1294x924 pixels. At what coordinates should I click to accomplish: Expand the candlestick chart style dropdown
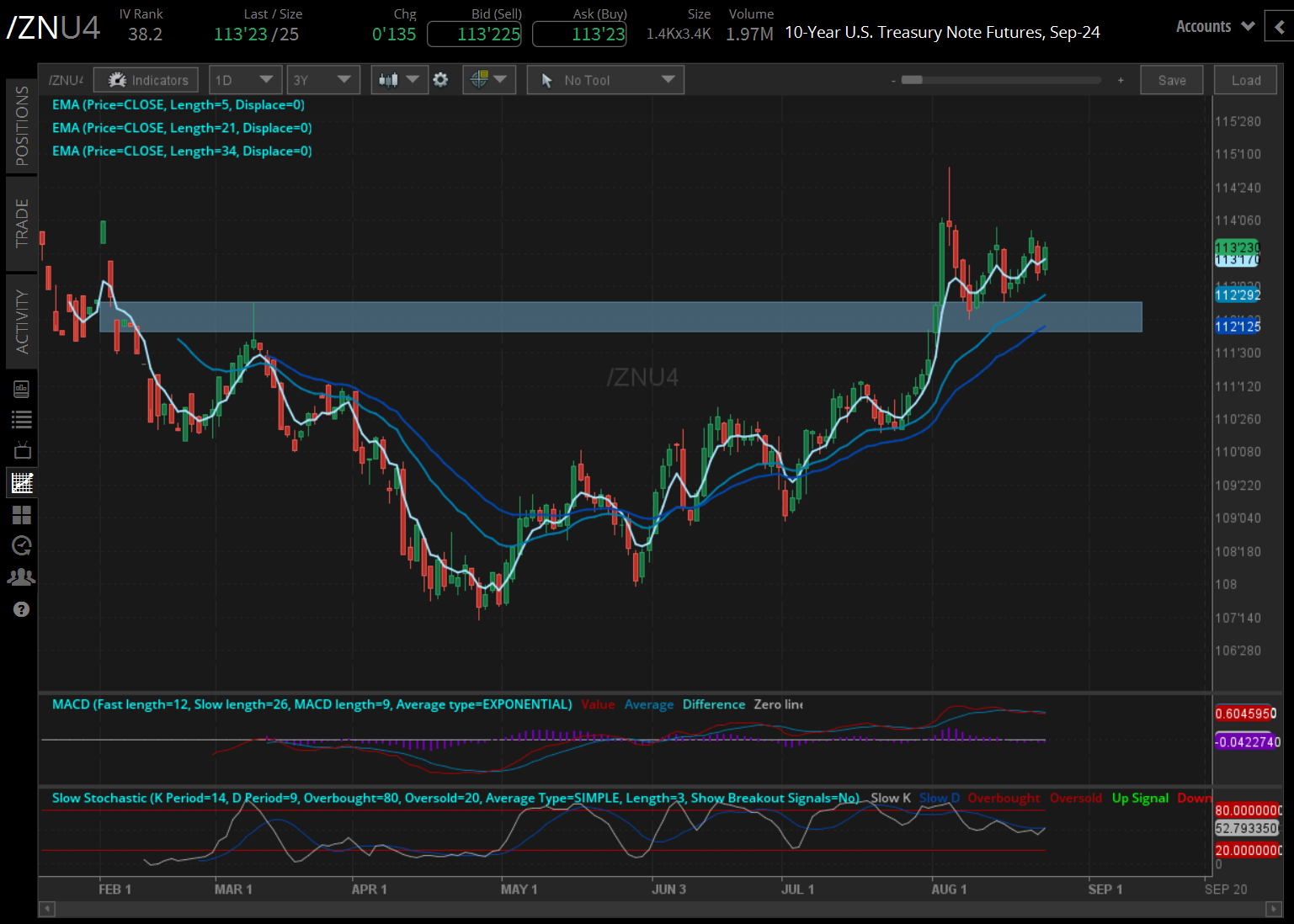click(x=399, y=80)
